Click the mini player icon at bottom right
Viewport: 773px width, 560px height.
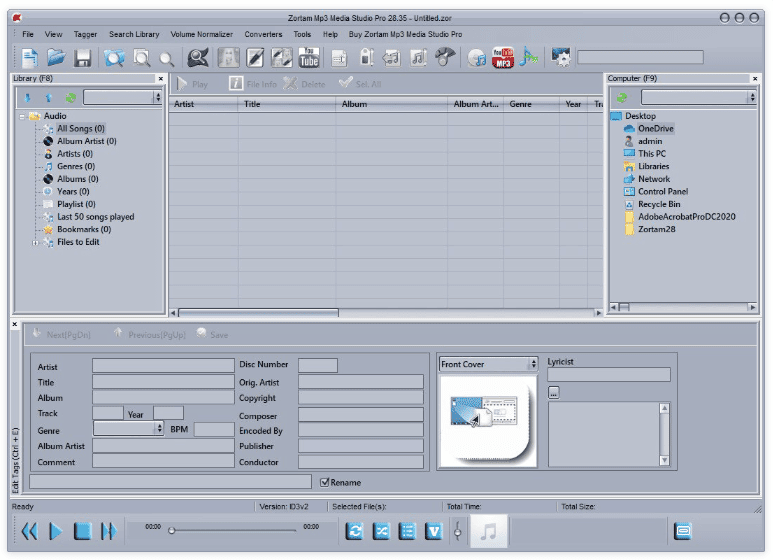tap(683, 531)
